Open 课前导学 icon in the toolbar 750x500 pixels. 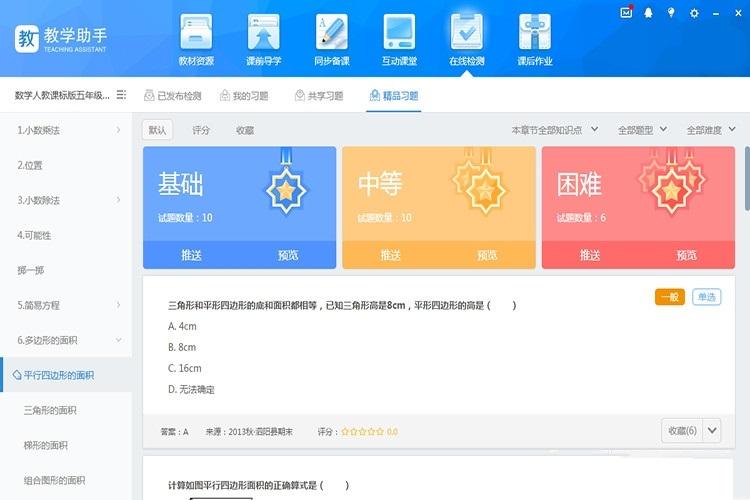(x=264, y=40)
